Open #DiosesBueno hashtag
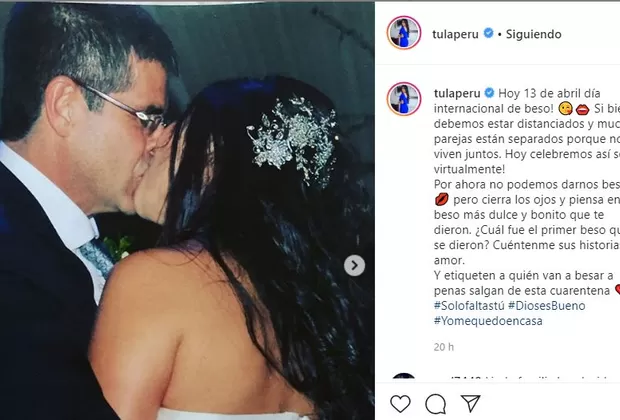Viewport: 620px width, 420px height. pyautogui.click(x=546, y=306)
